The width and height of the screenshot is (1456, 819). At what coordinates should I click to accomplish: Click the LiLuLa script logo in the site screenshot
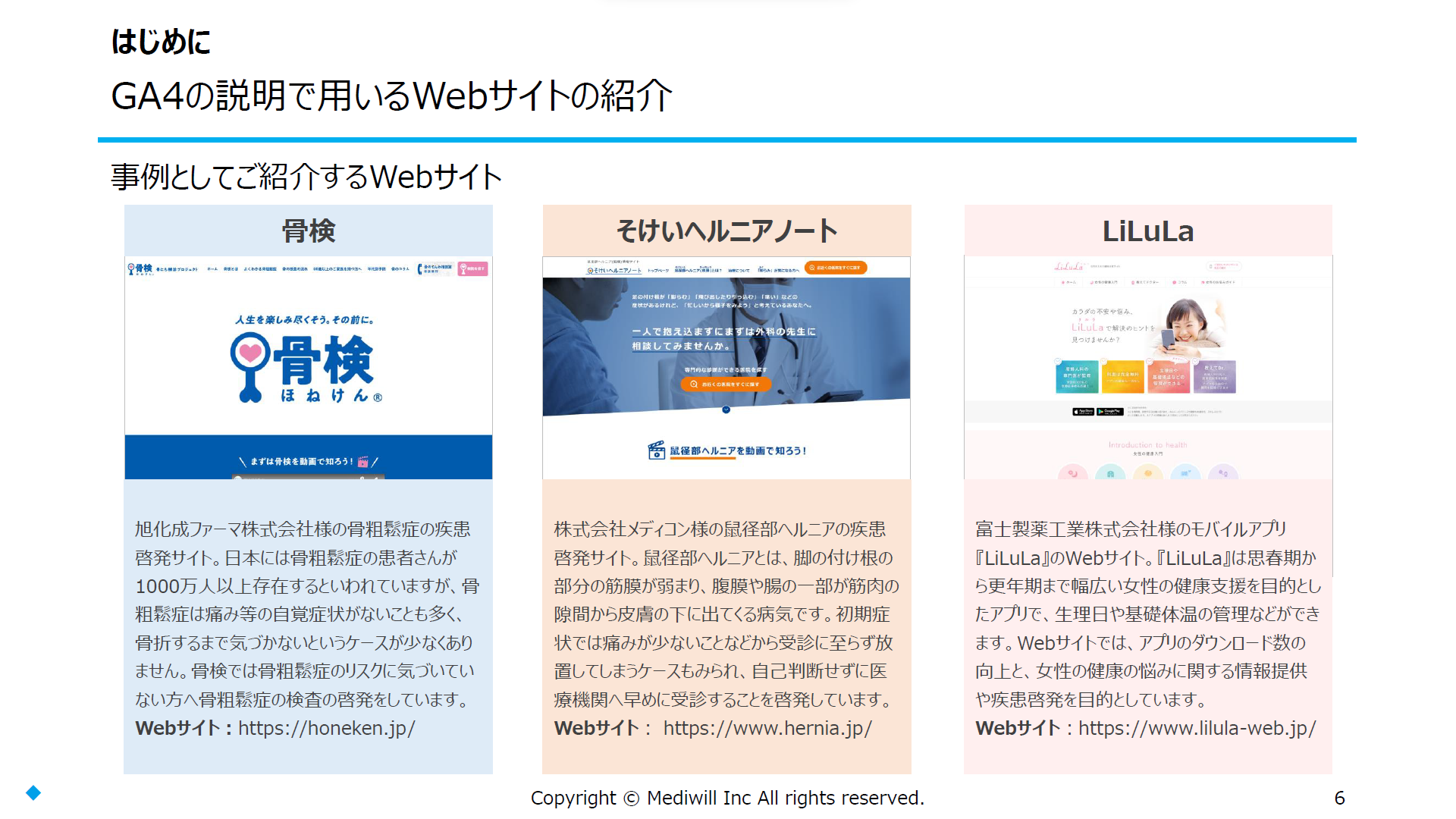click(x=1069, y=266)
